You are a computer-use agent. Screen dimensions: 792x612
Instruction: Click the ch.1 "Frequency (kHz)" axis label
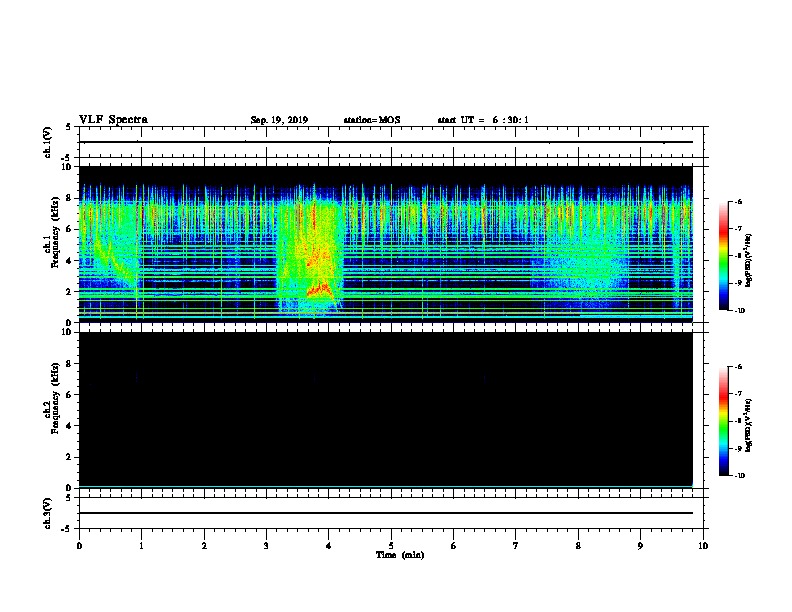click(55, 232)
